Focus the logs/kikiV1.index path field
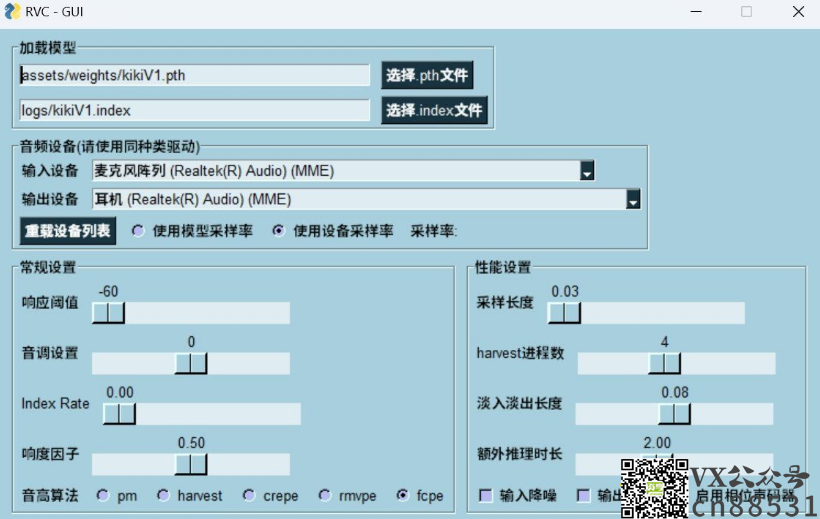The height and width of the screenshot is (519, 820). tap(195, 110)
